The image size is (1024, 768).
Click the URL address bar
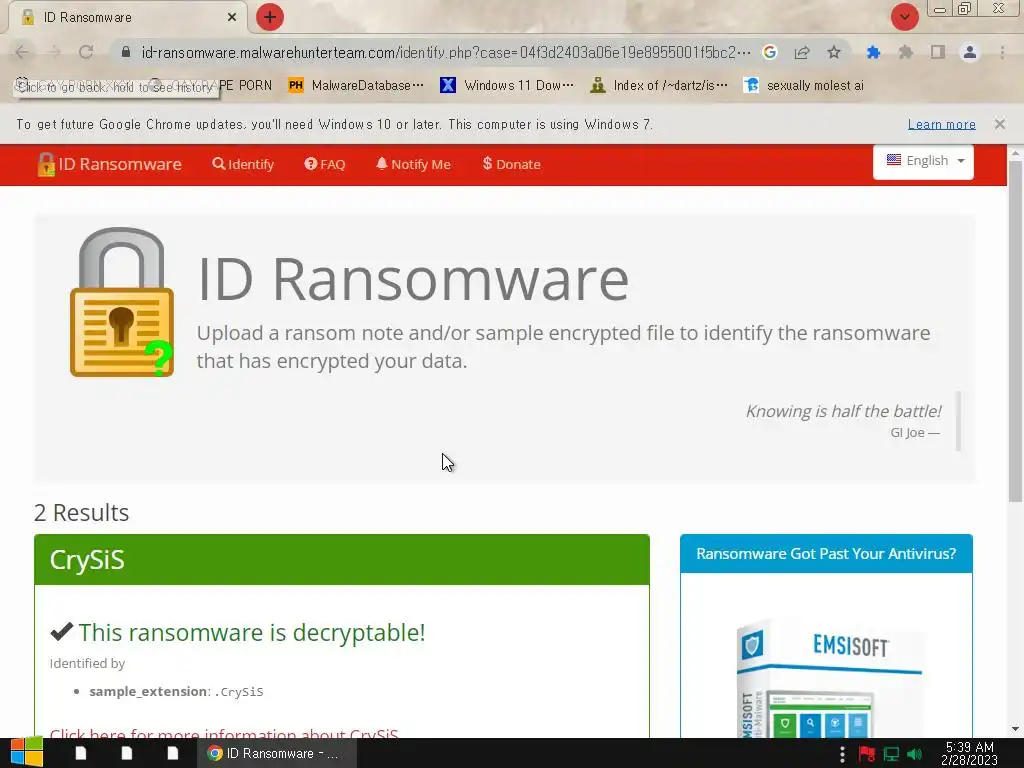pos(445,52)
